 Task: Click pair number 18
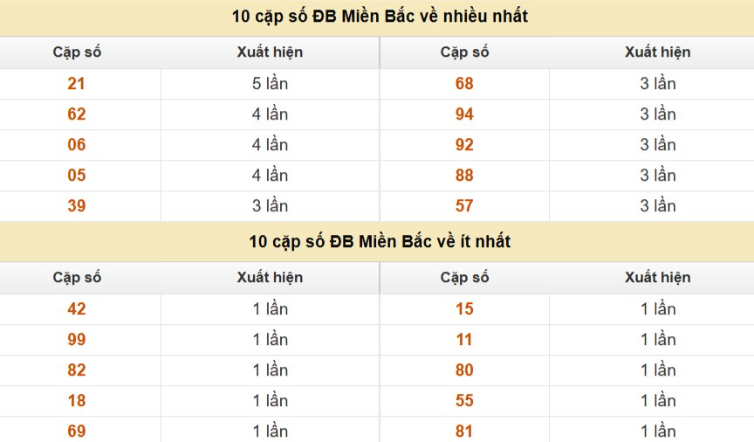click(77, 401)
